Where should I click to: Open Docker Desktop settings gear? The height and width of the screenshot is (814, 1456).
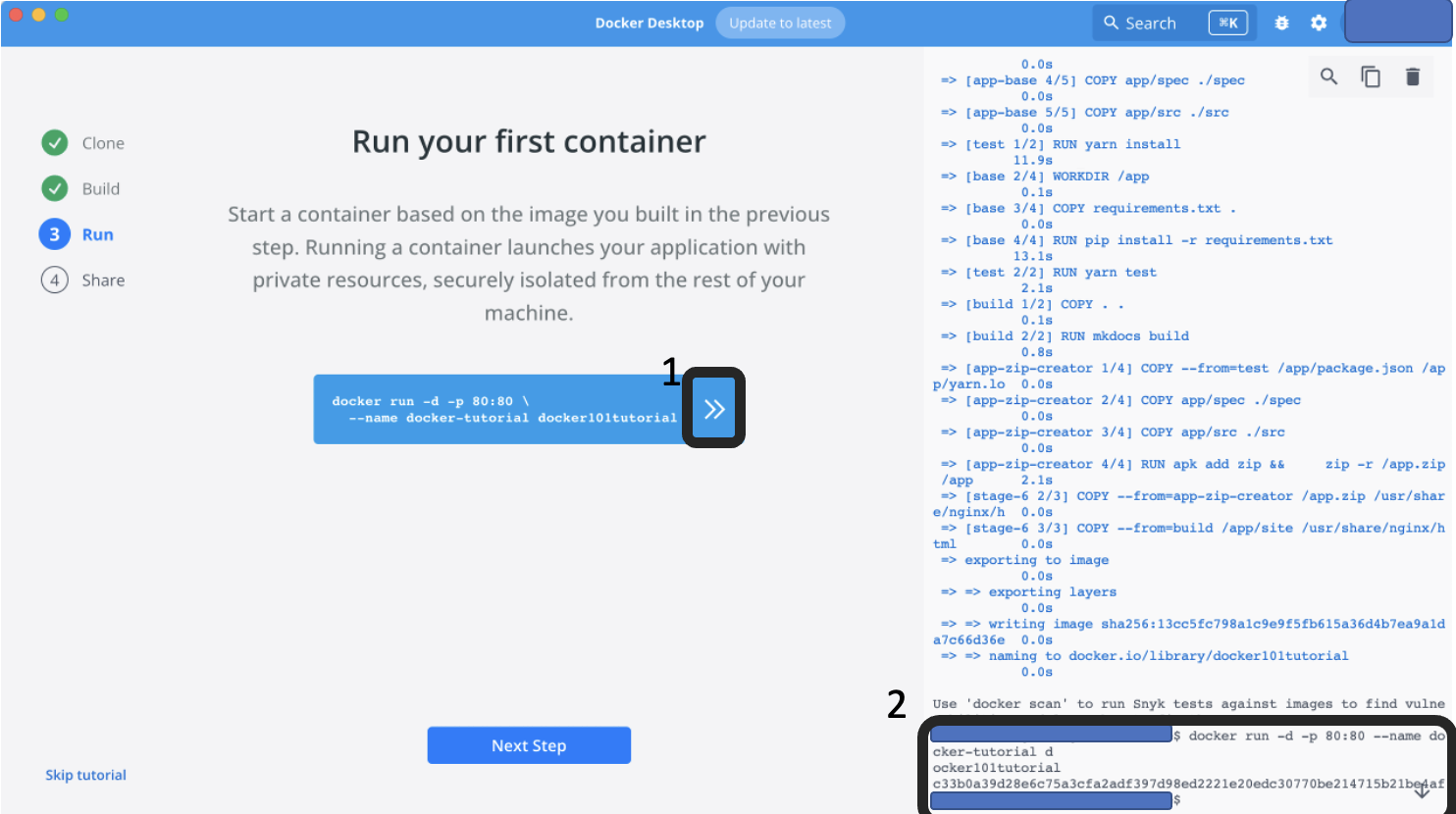coord(1319,23)
